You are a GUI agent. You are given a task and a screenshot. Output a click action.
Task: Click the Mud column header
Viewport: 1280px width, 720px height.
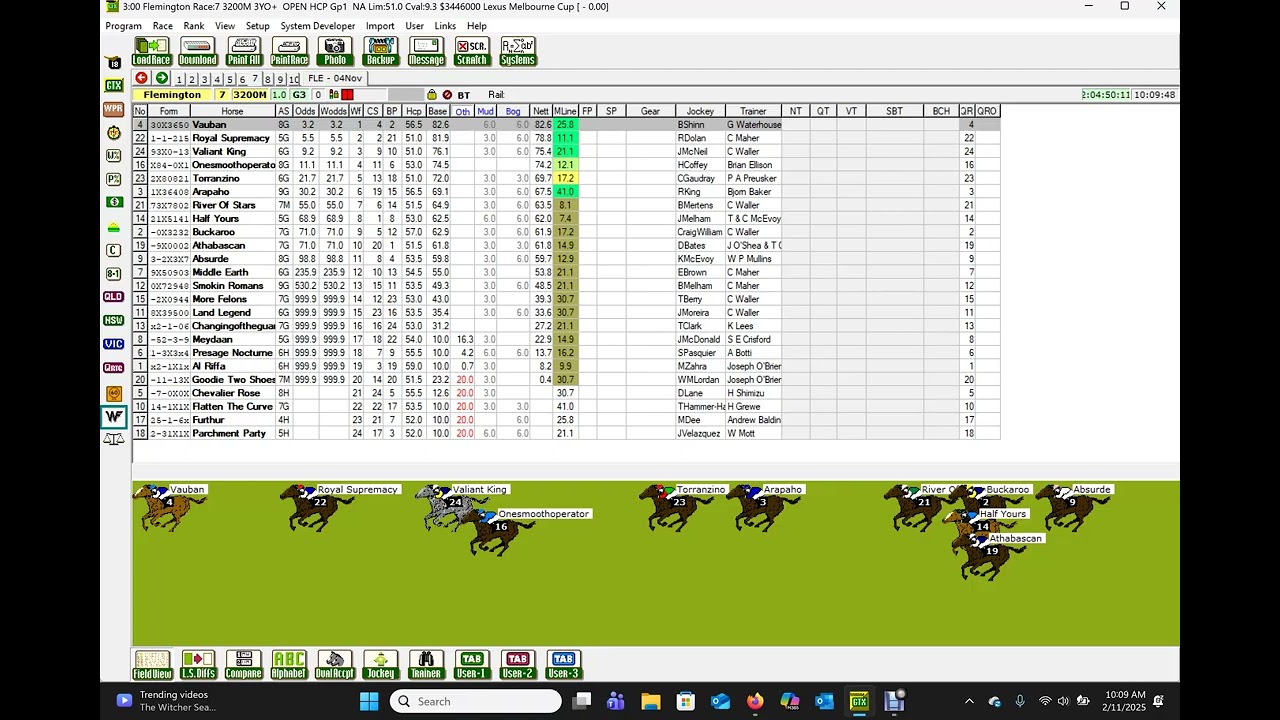click(x=485, y=111)
